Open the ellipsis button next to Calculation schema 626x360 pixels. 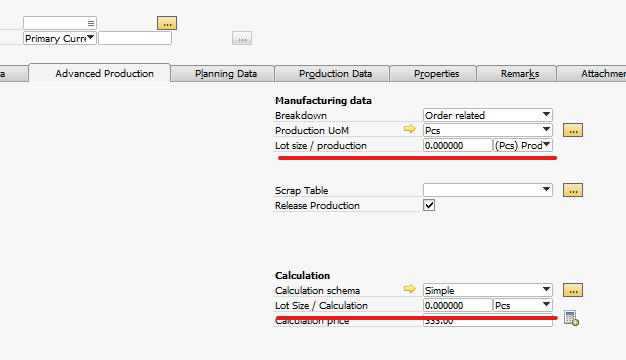tap(573, 290)
